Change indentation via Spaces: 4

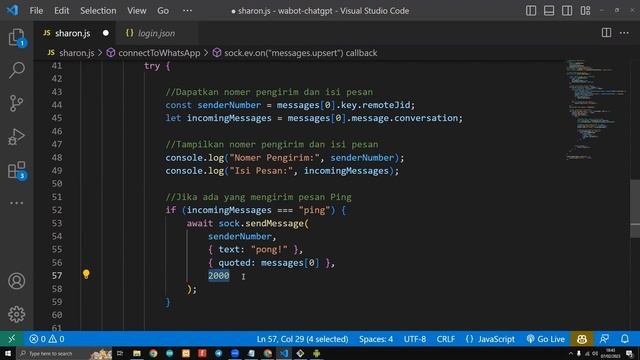click(x=376, y=339)
